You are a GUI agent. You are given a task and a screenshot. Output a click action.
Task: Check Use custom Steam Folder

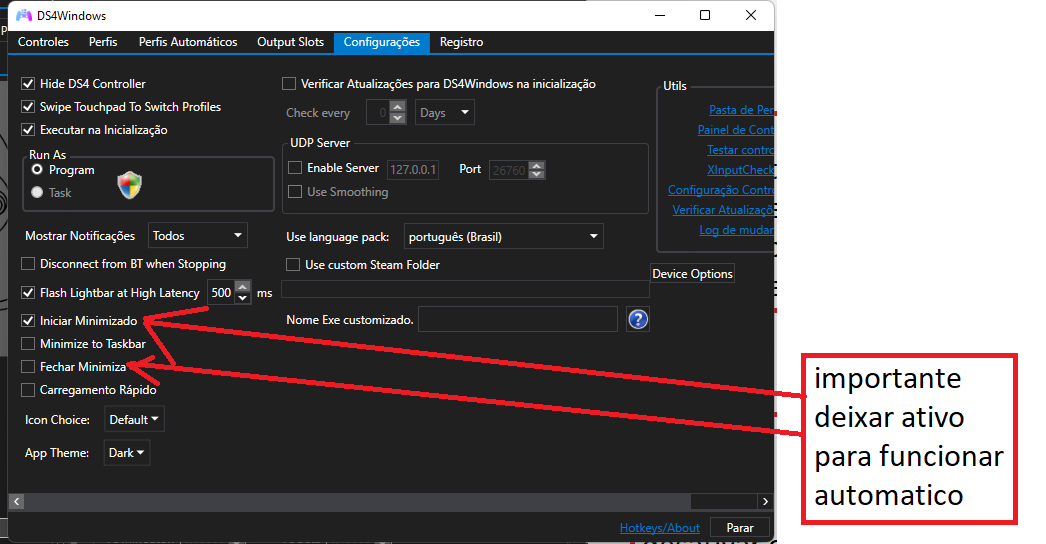(293, 265)
